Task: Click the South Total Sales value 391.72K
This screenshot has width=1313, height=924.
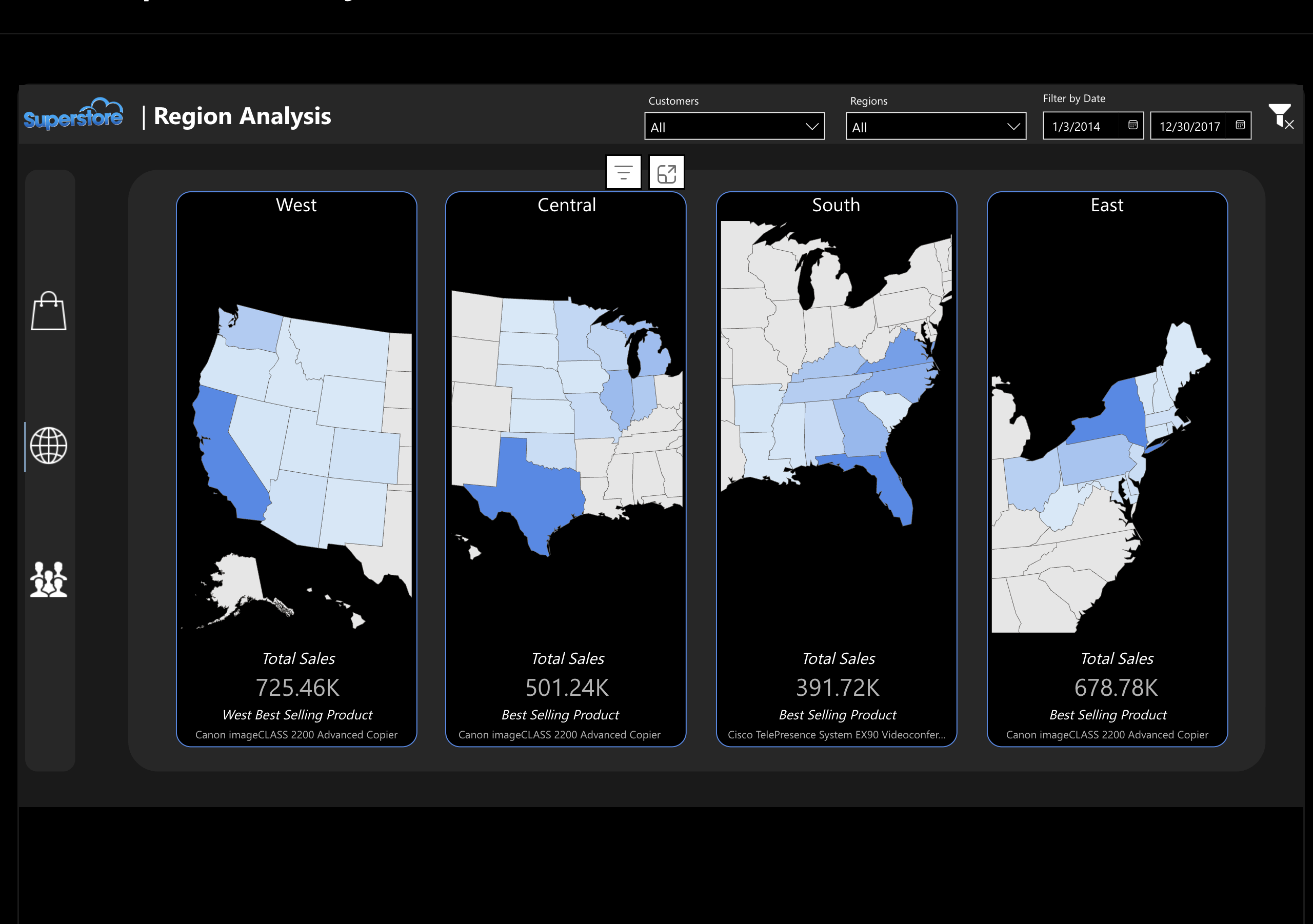Action: [837, 688]
